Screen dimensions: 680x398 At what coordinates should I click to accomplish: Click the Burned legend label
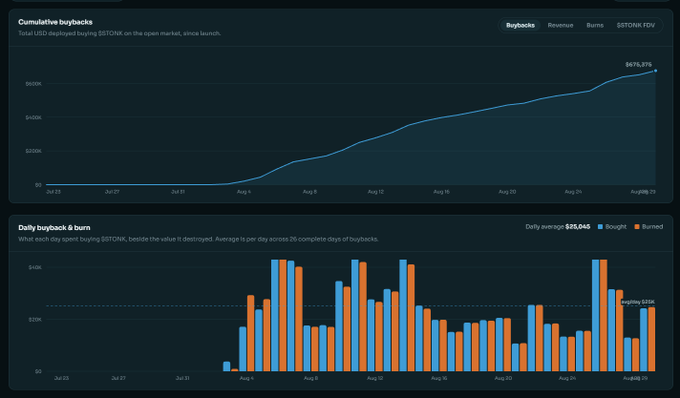pyautogui.click(x=652, y=227)
